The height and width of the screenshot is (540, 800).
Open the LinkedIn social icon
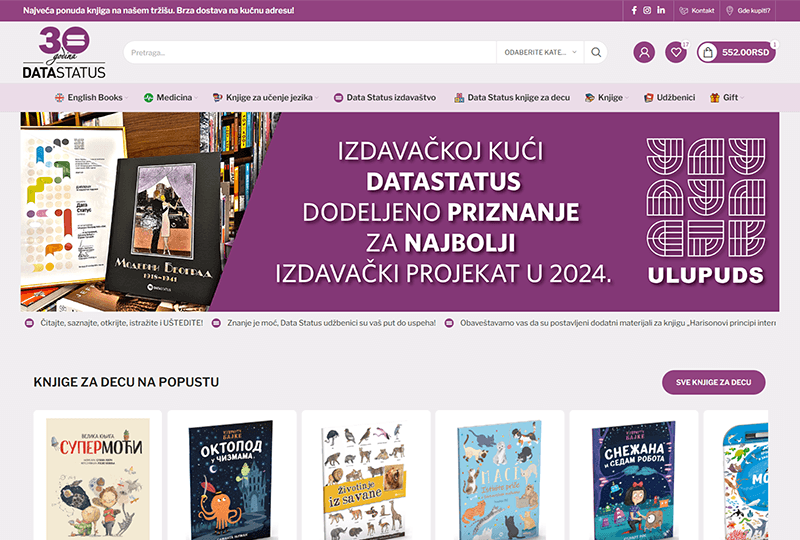point(661,10)
